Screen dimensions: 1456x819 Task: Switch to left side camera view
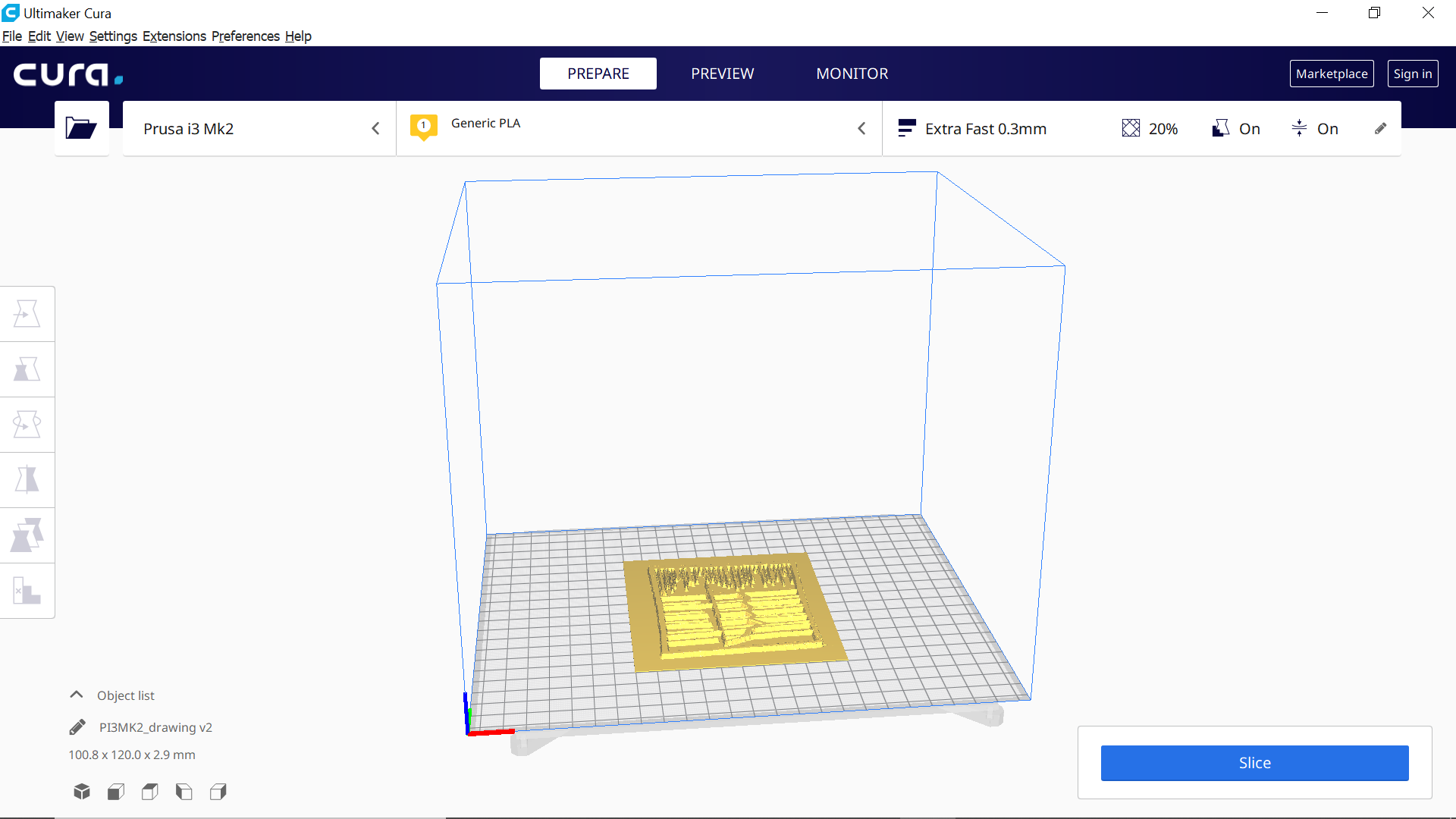(184, 792)
